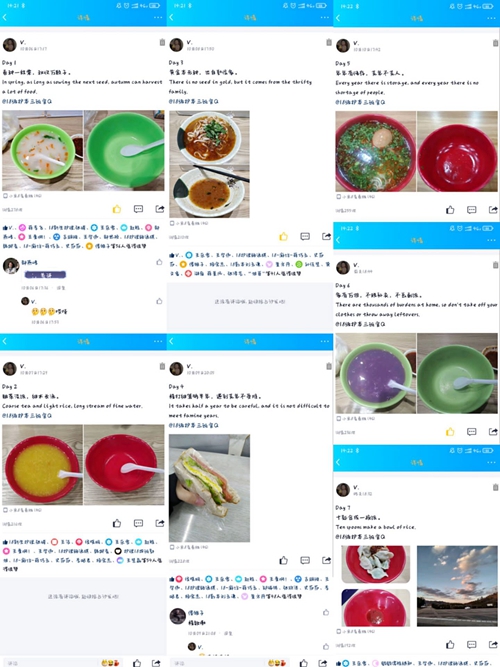The width and height of the screenshot is (500, 667).
Task: Go back from the Day 5 post screen
Action: 338,18
